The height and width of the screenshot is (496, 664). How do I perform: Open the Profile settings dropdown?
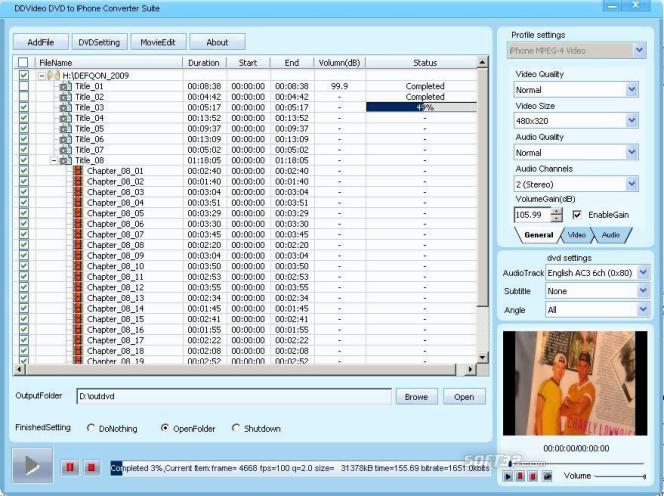(x=639, y=50)
